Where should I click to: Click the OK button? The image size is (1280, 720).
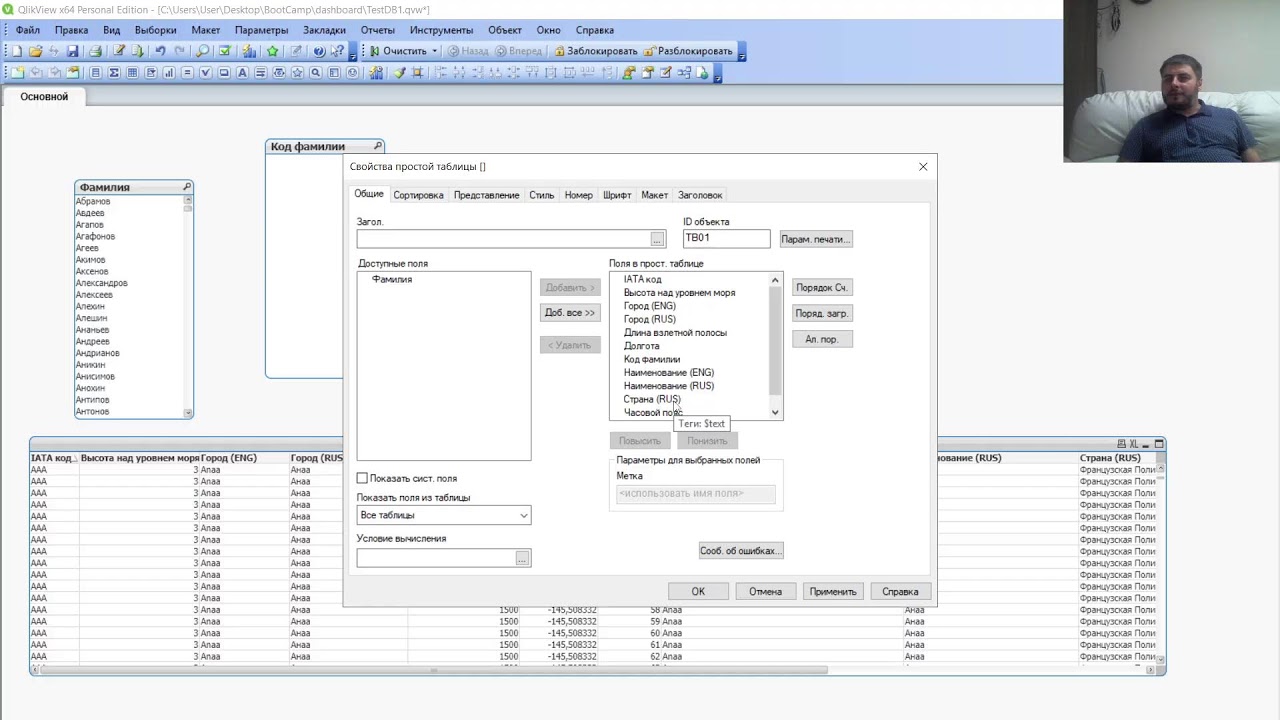(698, 591)
